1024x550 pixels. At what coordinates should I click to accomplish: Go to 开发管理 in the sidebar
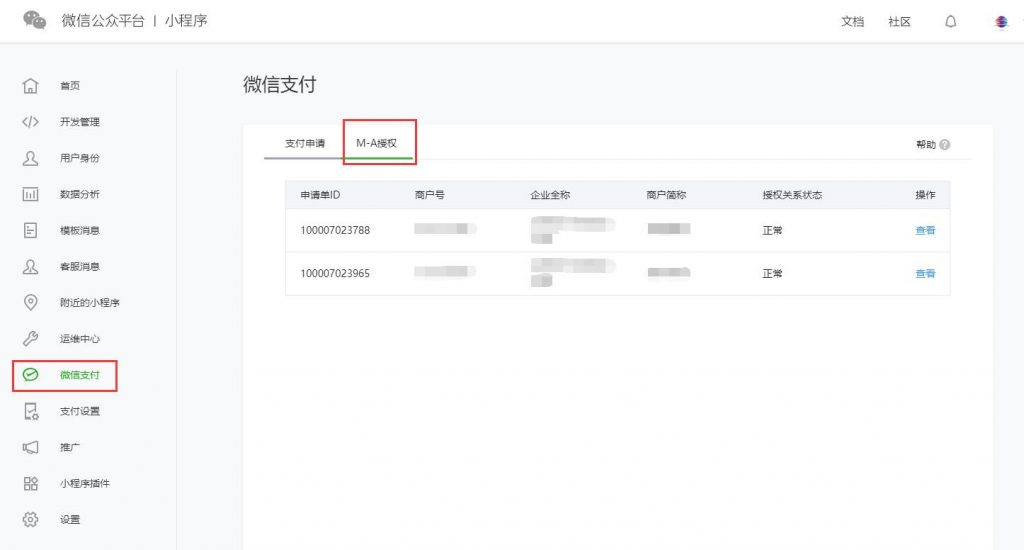[x=80, y=121]
